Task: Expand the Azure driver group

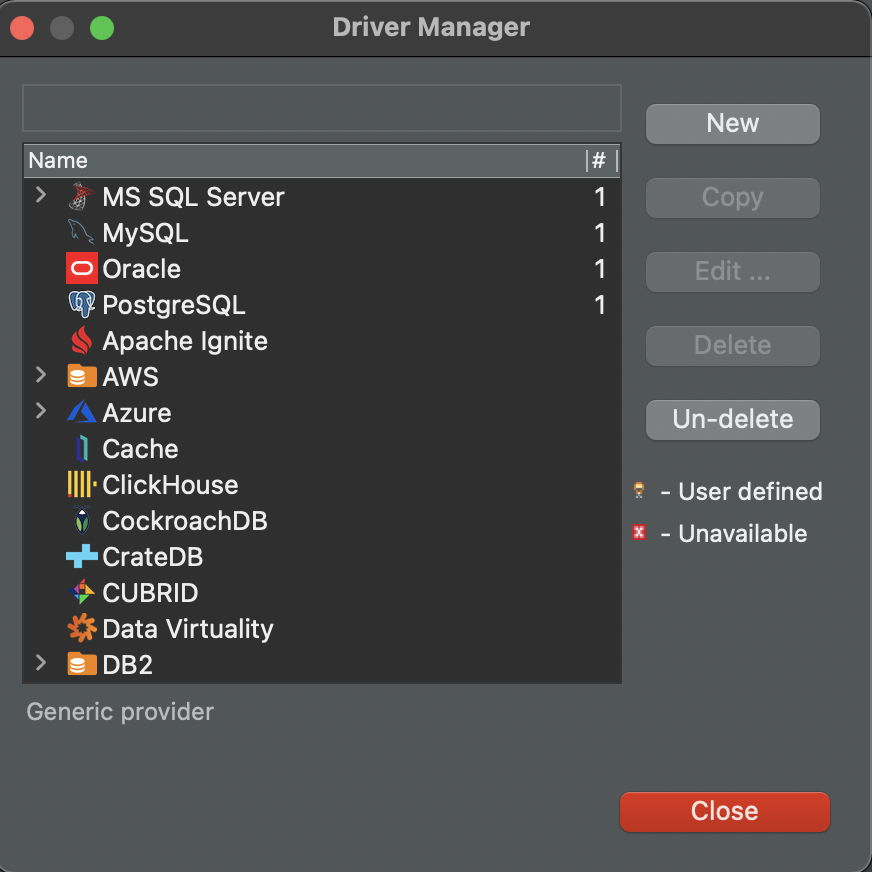Action: pos(41,412)
